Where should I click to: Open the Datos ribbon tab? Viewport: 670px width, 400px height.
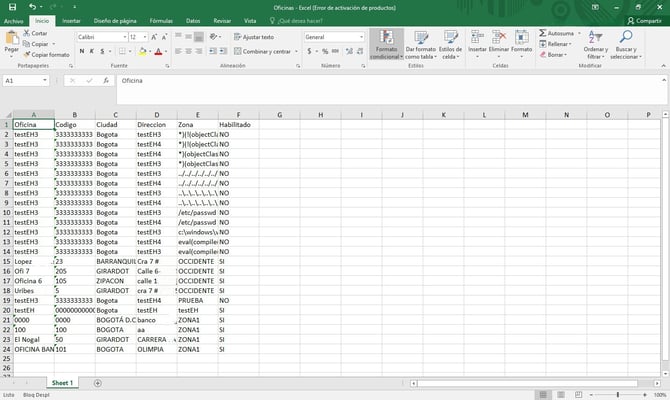pyautogui.click(x=192, y=20)
